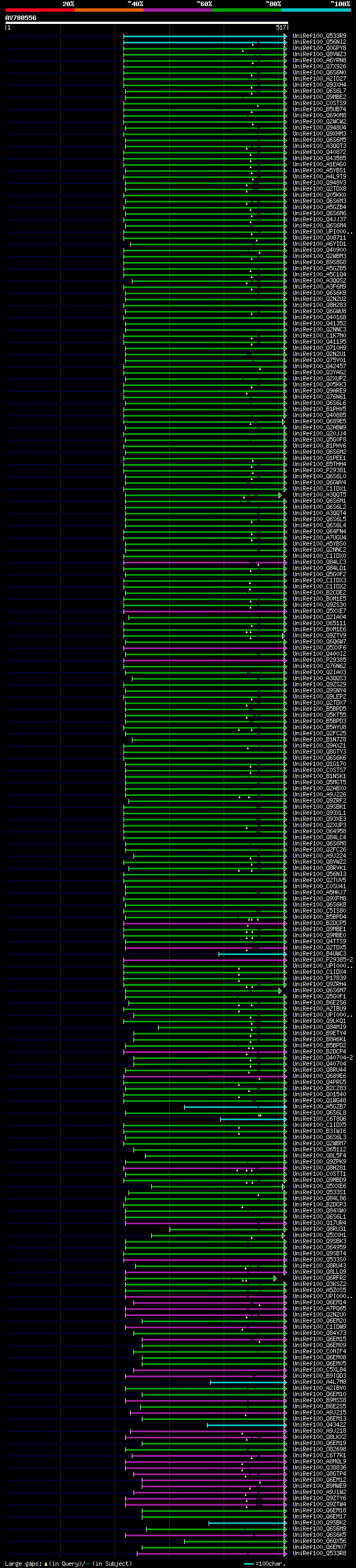Viewport: 356px width, 1568px height.
Task: Click UniRef100_B9ETY4 label
Action: click(319, 1033)
